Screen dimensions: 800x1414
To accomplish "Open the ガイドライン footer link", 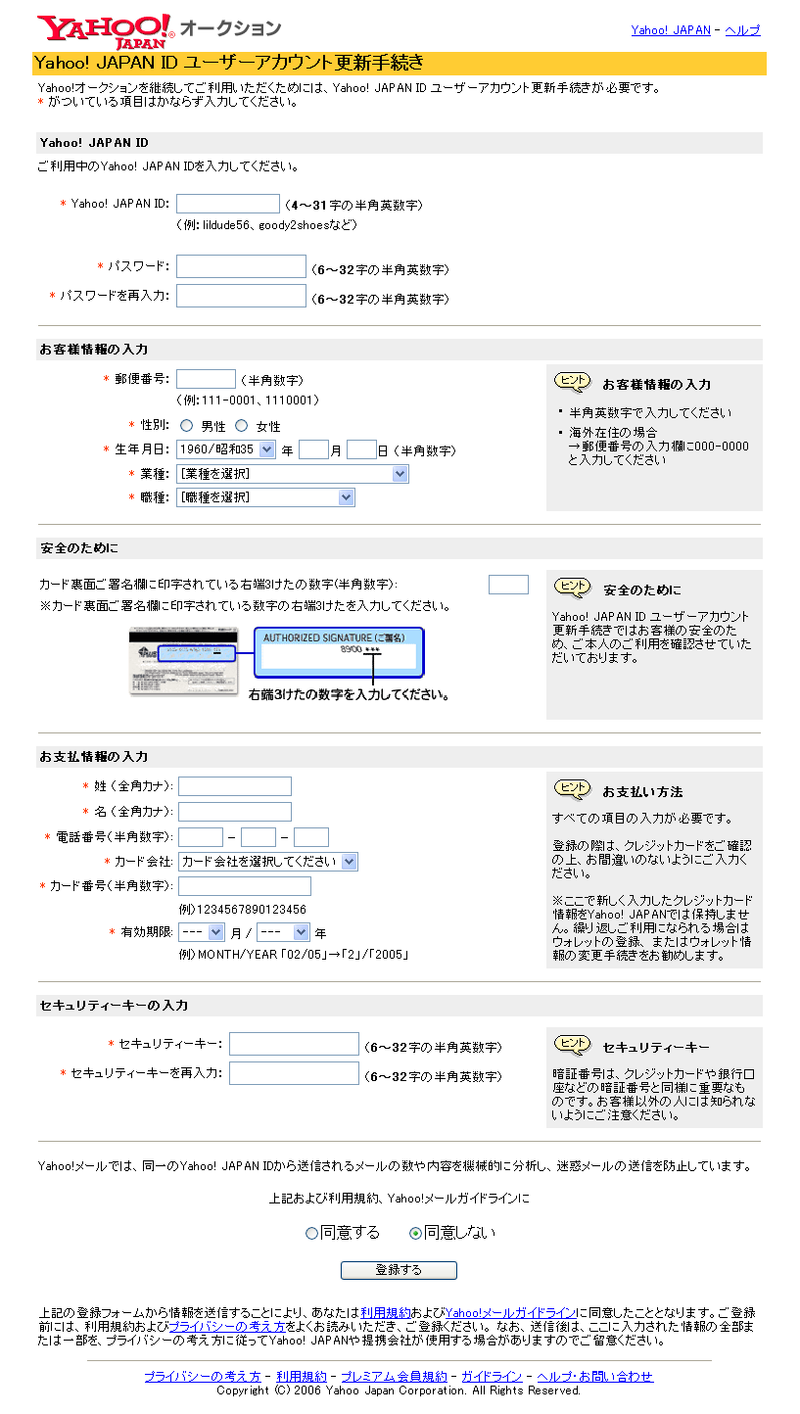I will coord(491,1376).
